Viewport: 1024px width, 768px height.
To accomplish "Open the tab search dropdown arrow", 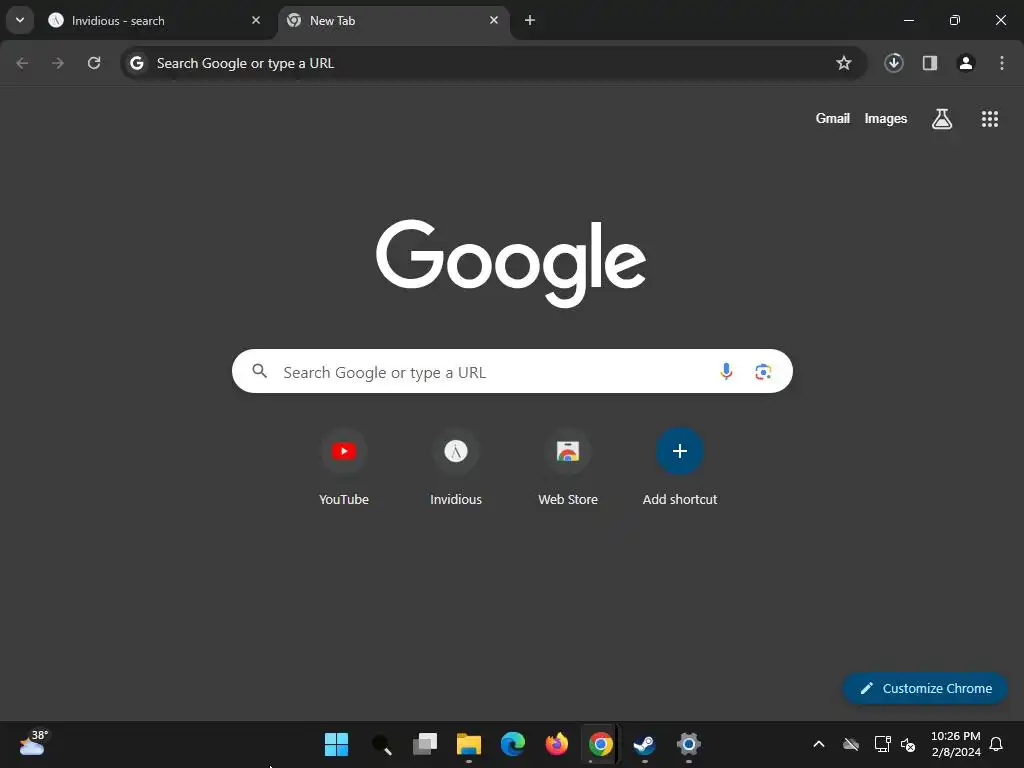I will click(20, 20).
